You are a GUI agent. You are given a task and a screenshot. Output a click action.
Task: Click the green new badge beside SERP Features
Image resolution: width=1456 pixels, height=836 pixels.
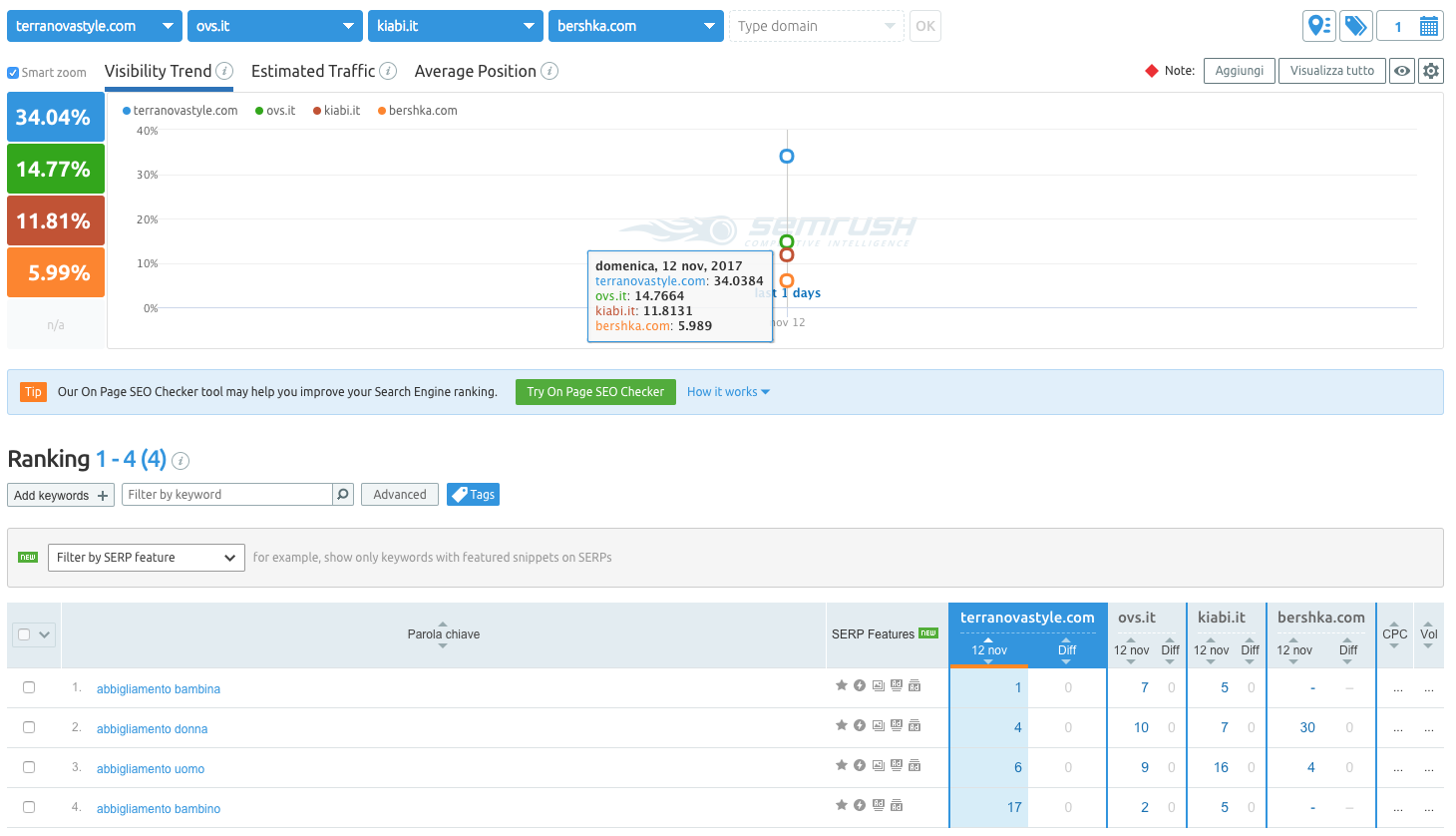point(928,632)
